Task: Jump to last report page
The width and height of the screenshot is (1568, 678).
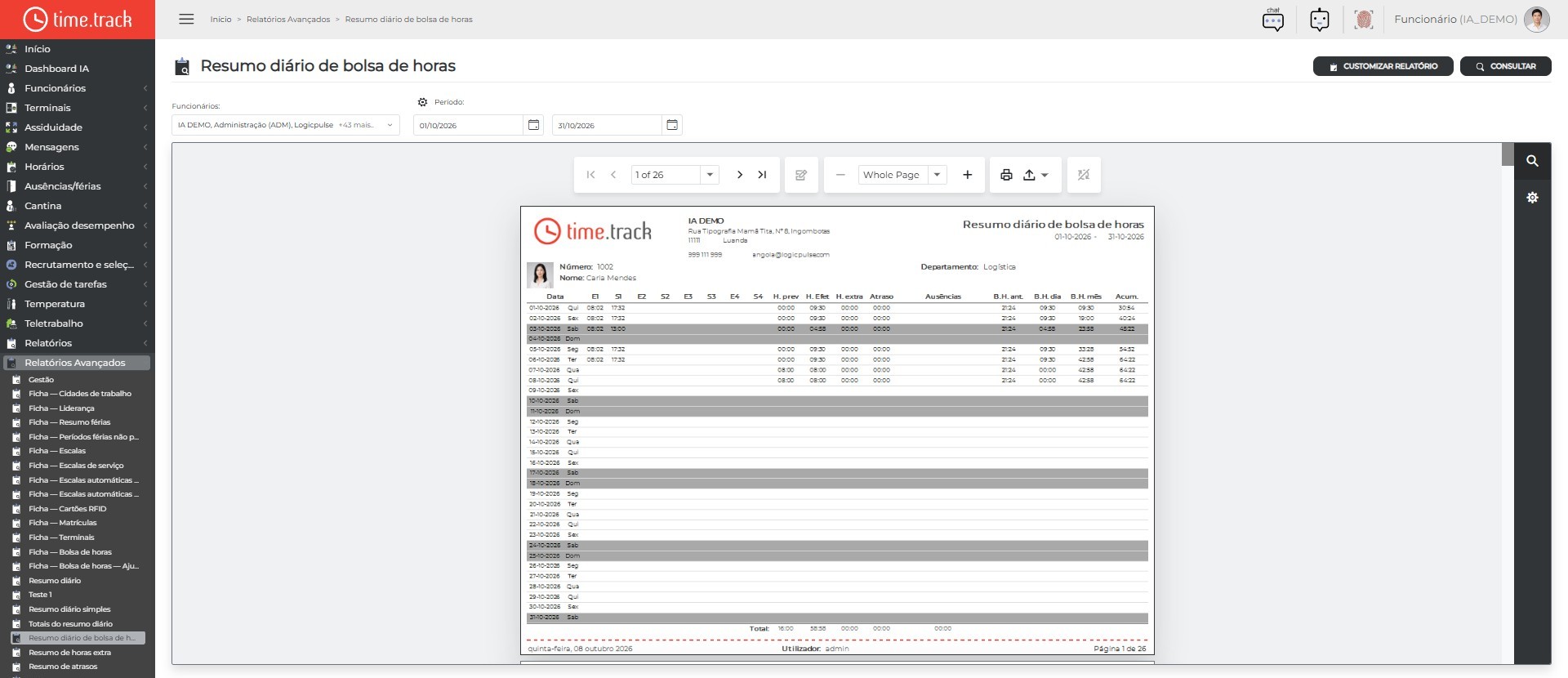Action: (762, 175)
